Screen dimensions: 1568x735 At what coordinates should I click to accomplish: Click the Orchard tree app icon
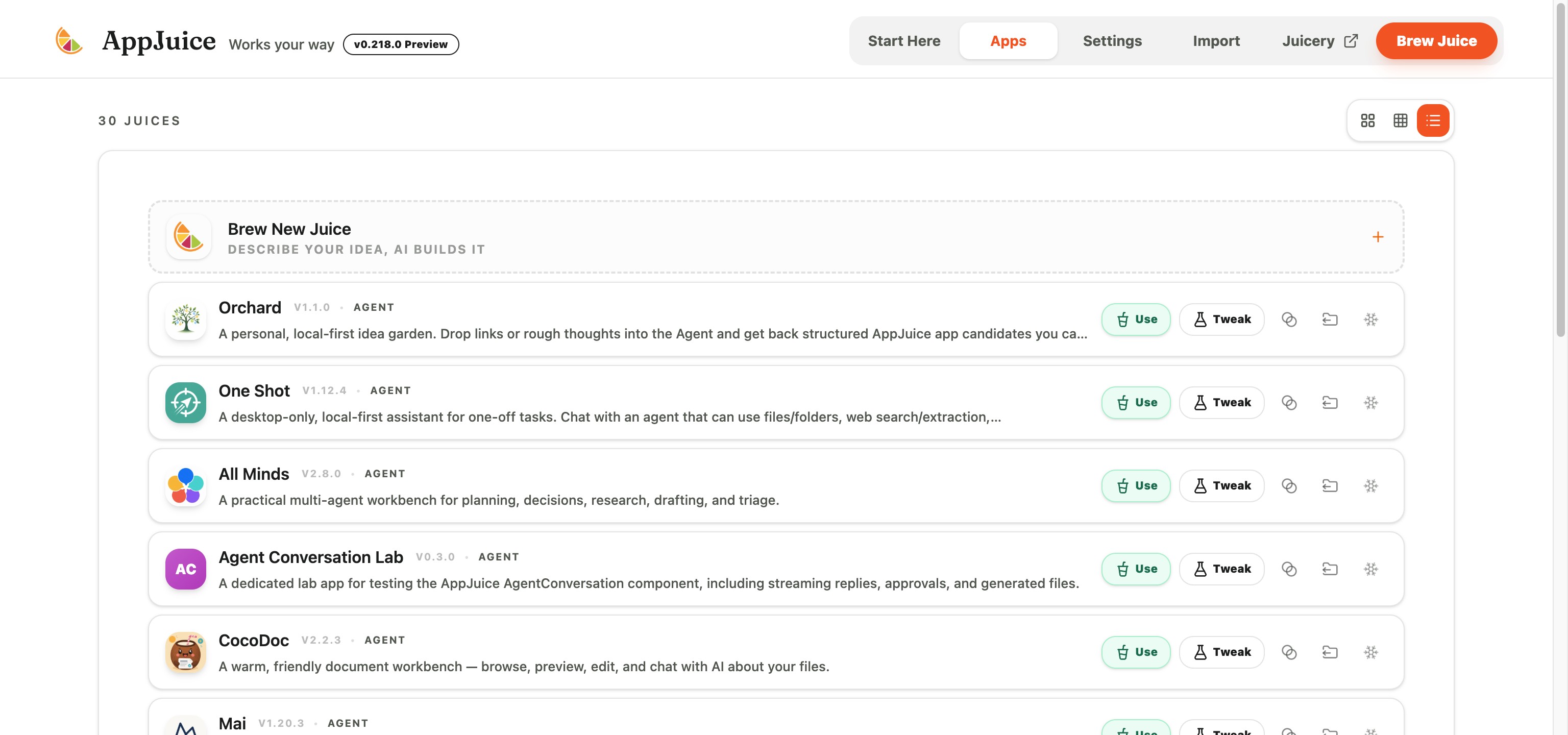tap(186, 320)
